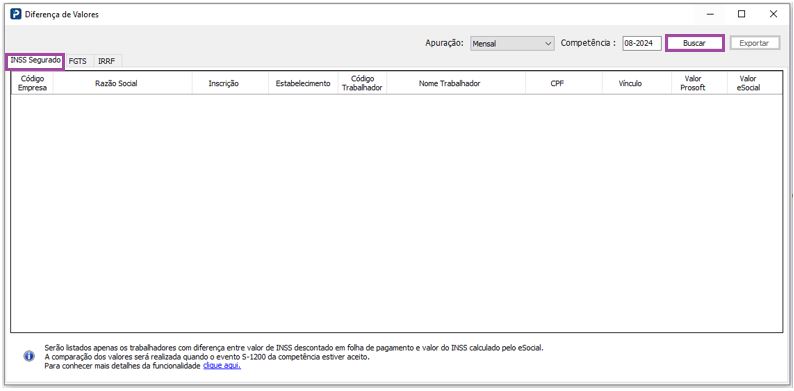The image size is (794, 391).
Task: Click the note mentioning evento S-1200
Action: point(207,357)
